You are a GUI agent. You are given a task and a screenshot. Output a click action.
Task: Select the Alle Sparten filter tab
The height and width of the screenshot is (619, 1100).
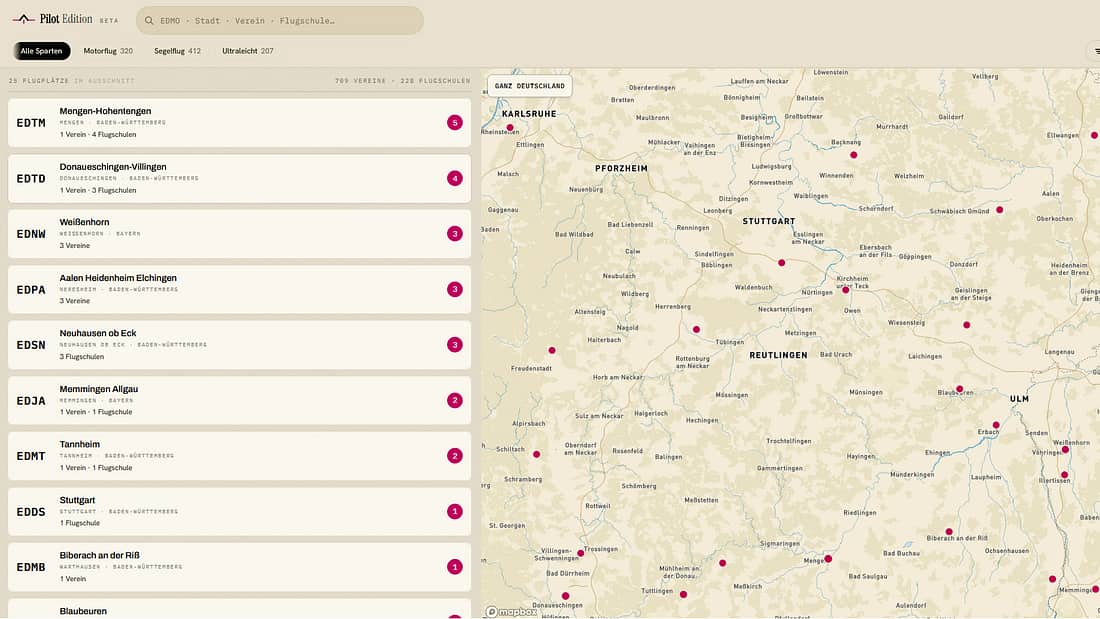(41, 51)
